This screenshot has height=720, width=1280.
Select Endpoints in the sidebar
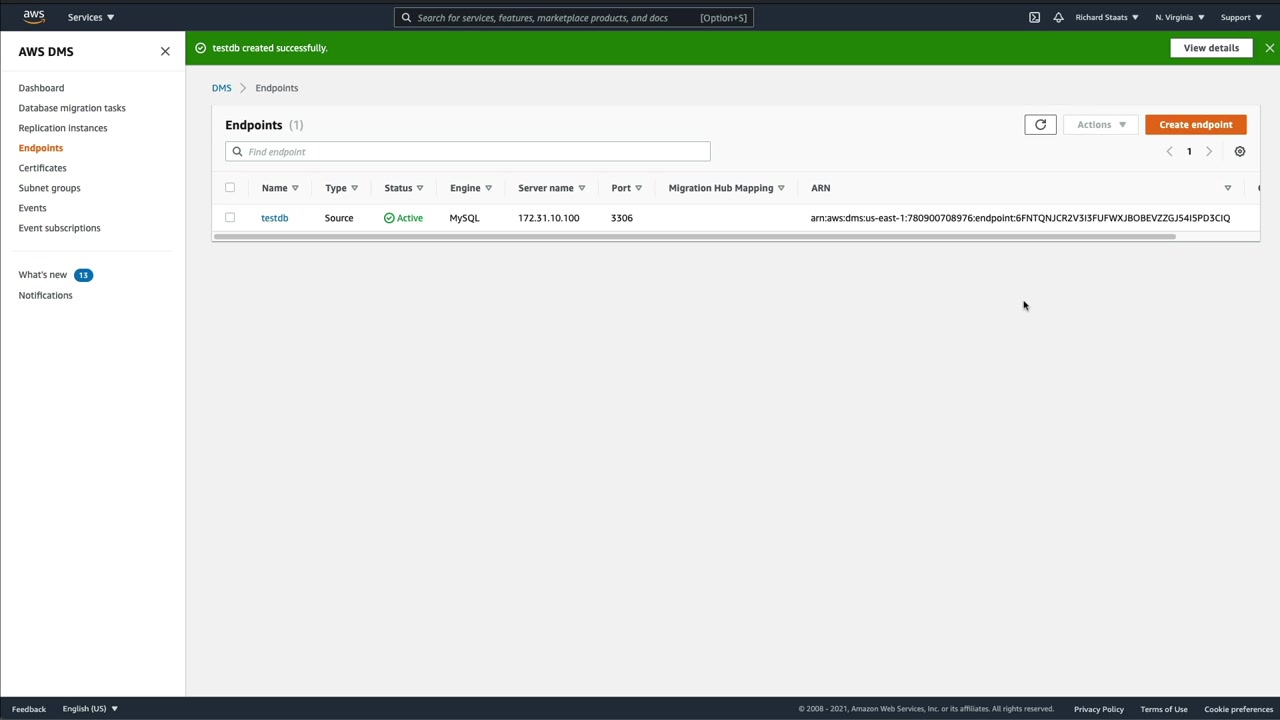[41, 148]
